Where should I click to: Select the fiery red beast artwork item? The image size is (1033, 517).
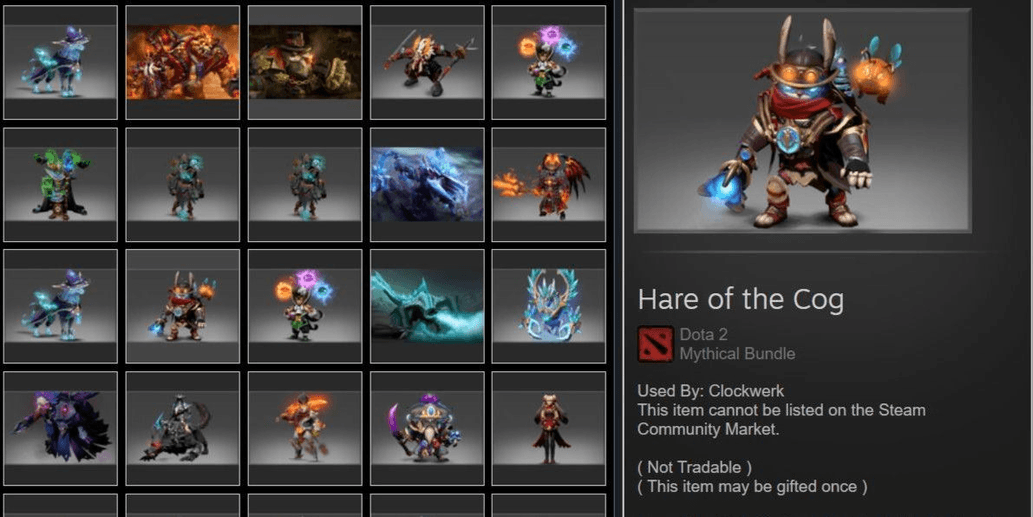click(182, 63)
